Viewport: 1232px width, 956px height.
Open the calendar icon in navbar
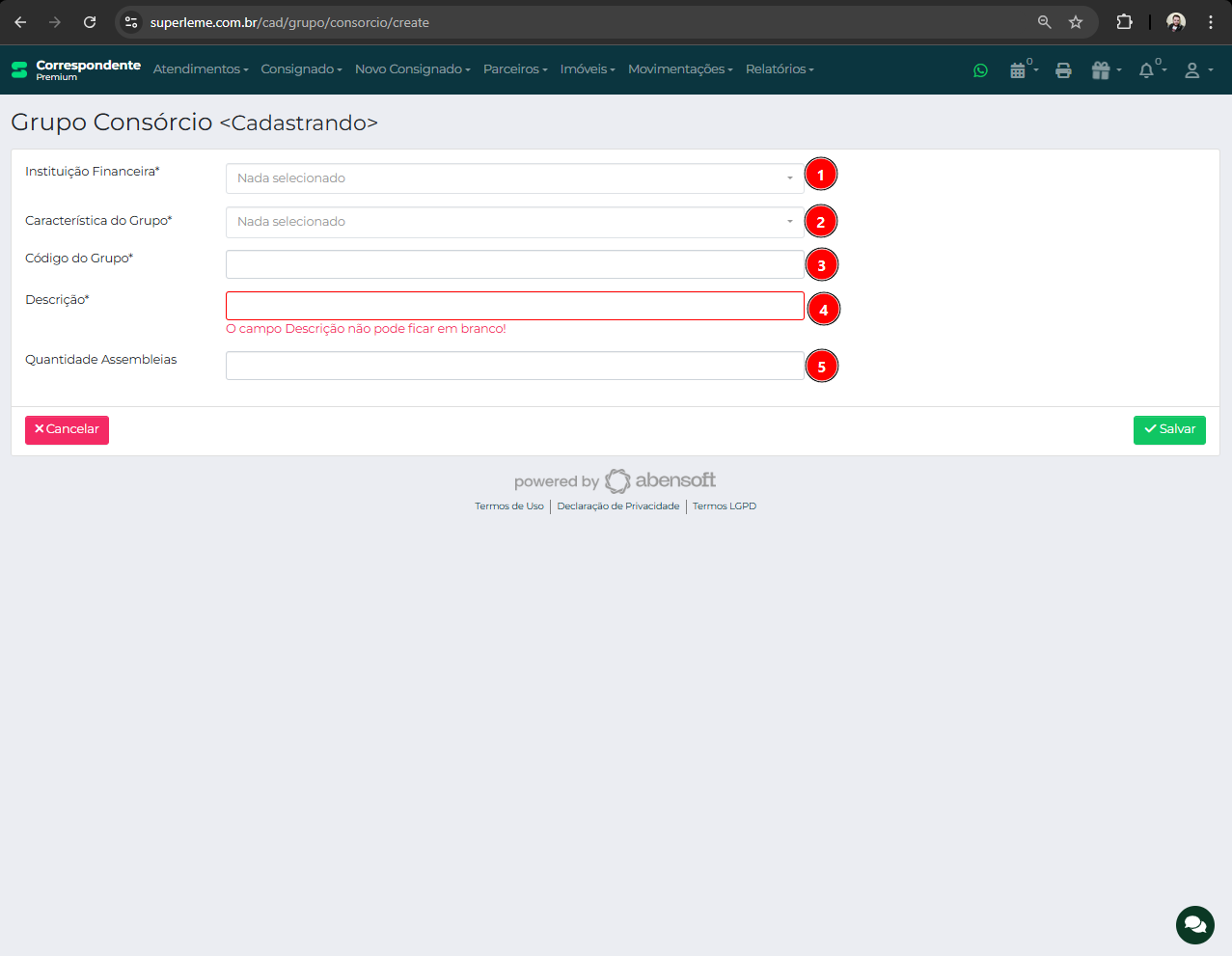pyautogui.click(x=1019, y=70)
